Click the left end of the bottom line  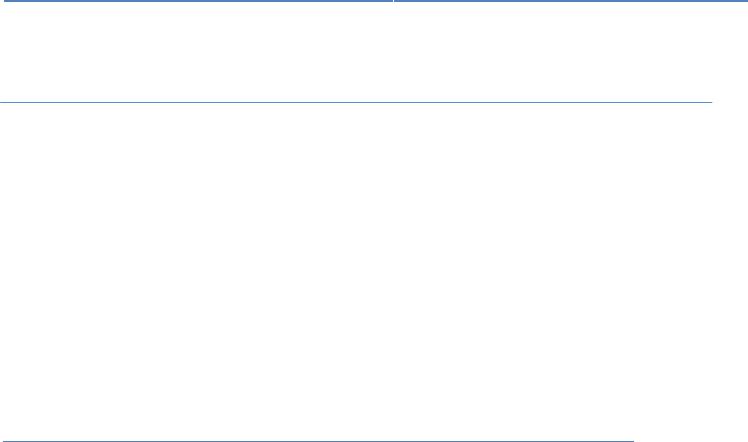pyautogui.click(x=4, y=441)
